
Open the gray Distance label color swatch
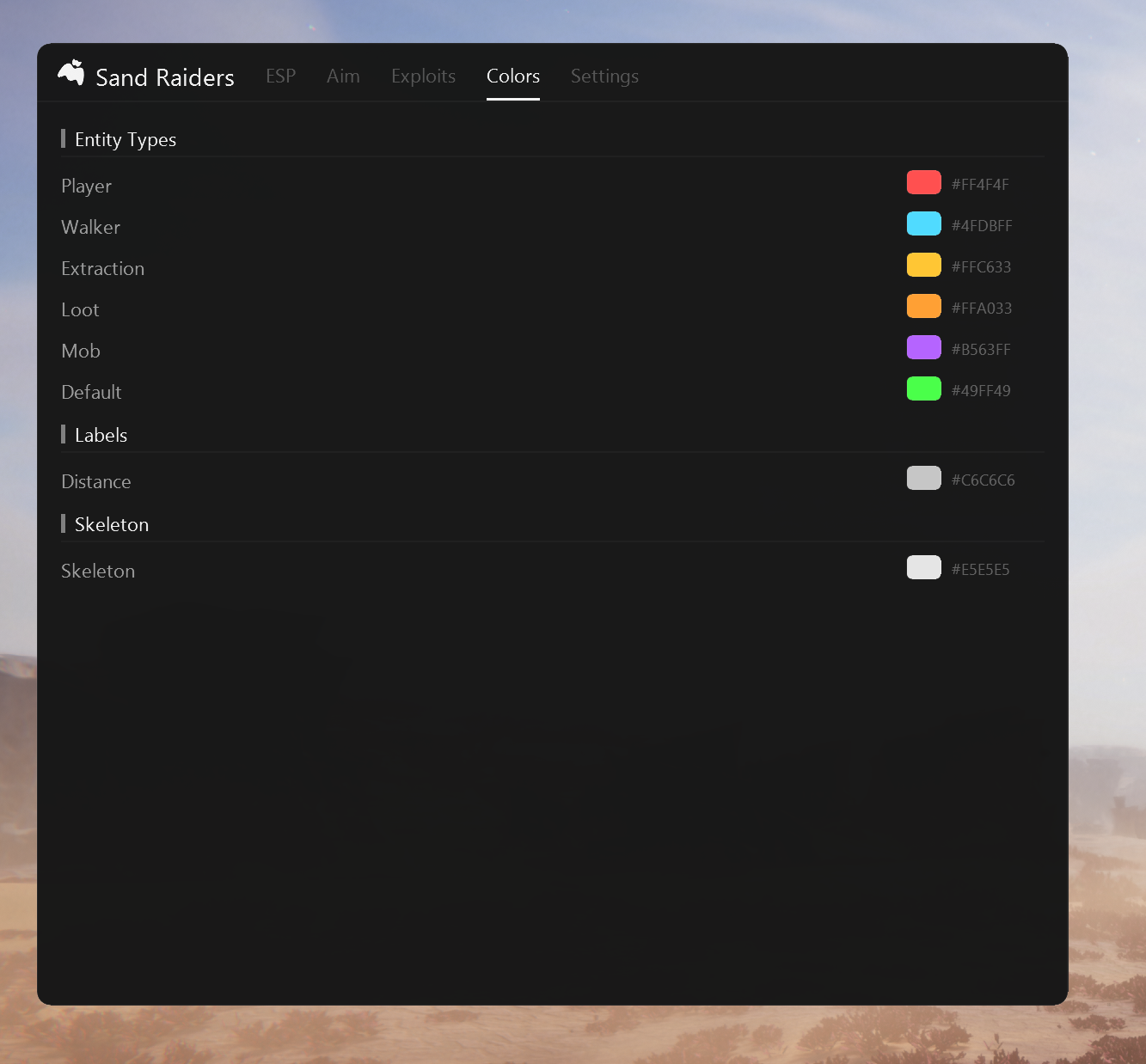pyautogui.click(x=924, y=478)
